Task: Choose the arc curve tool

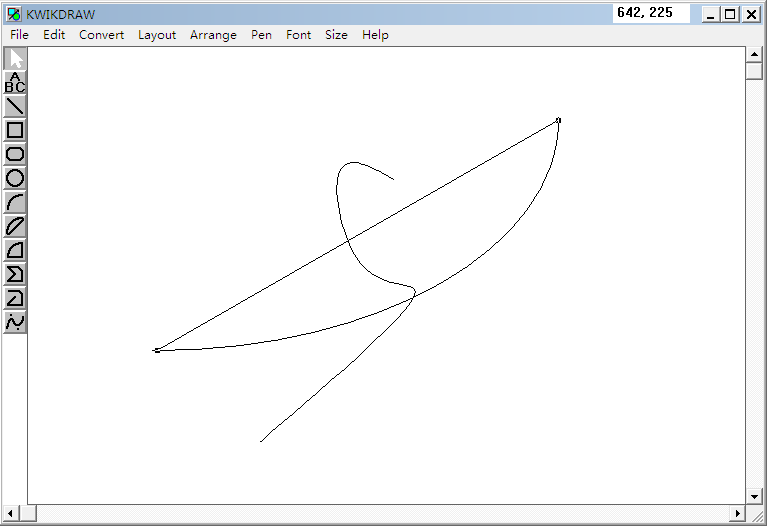Action: pyautogui.click(x=15, y=202)
